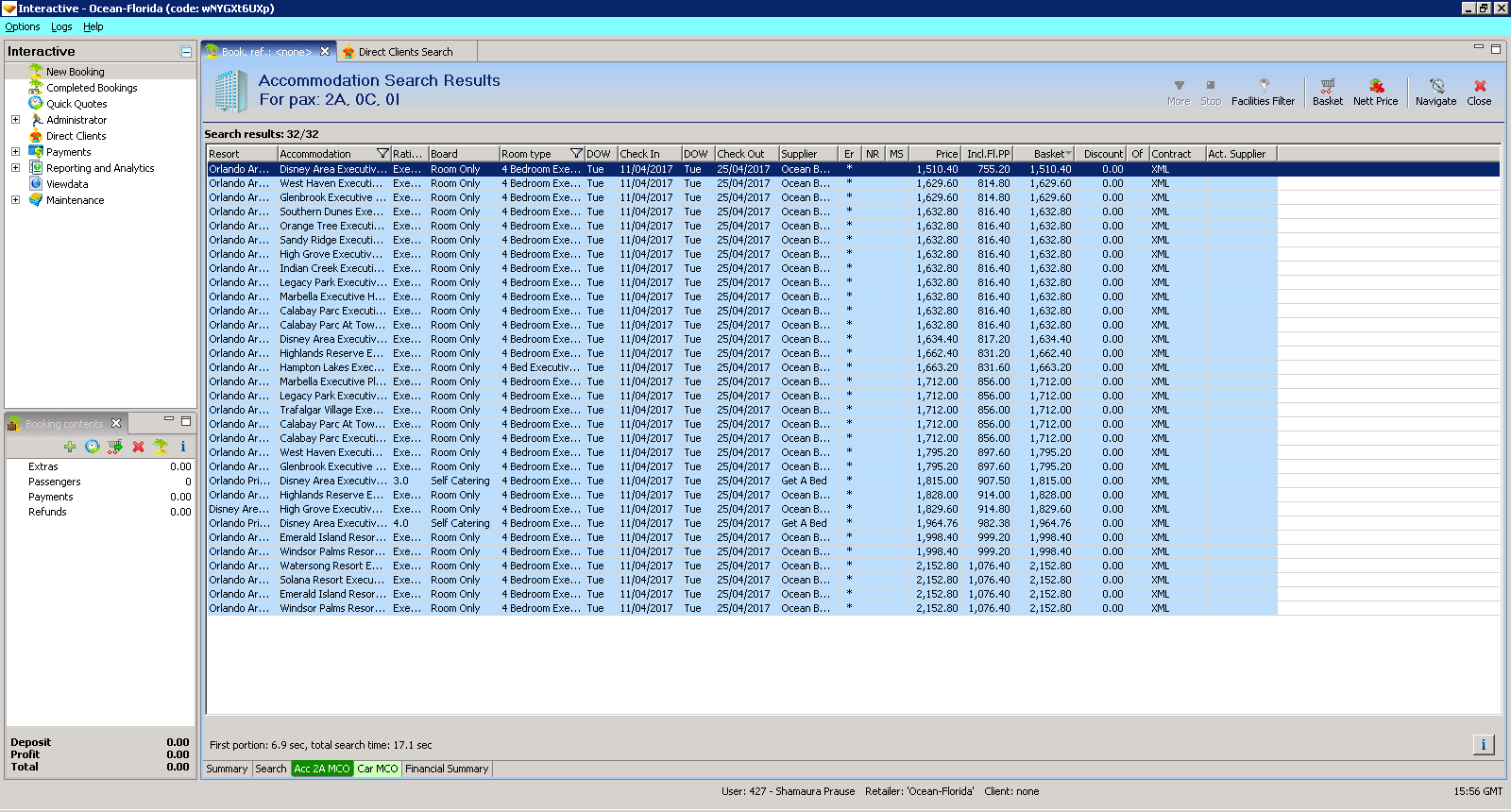This screenshot has height=812, width=1511.
Task: Click the palm tree icon in Booking contents toolbar
Action: [x=161, y=447]
